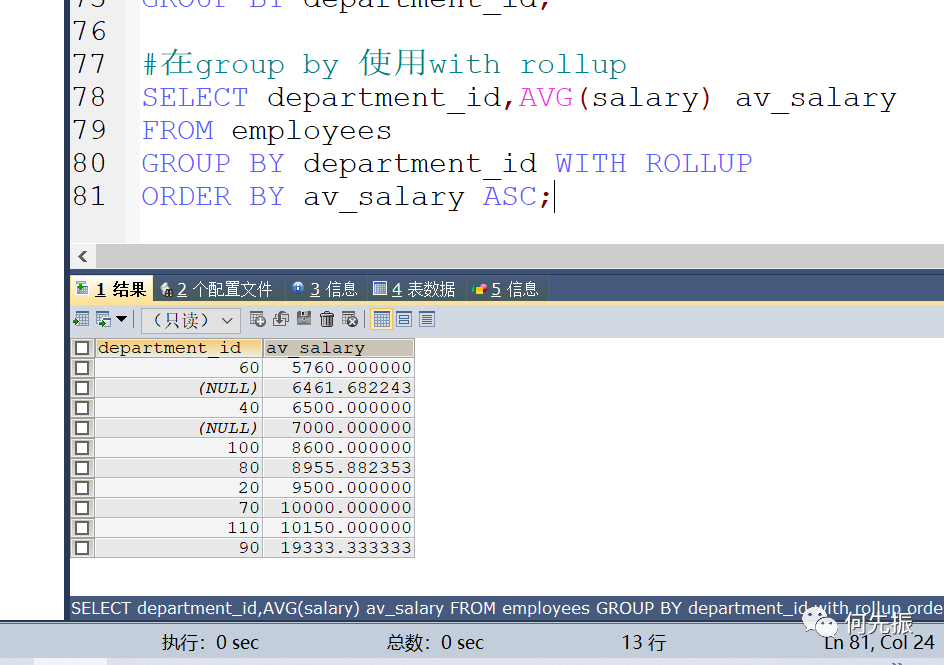Select cell value 6500.000000
944x665 pixels.
(338, 407)
